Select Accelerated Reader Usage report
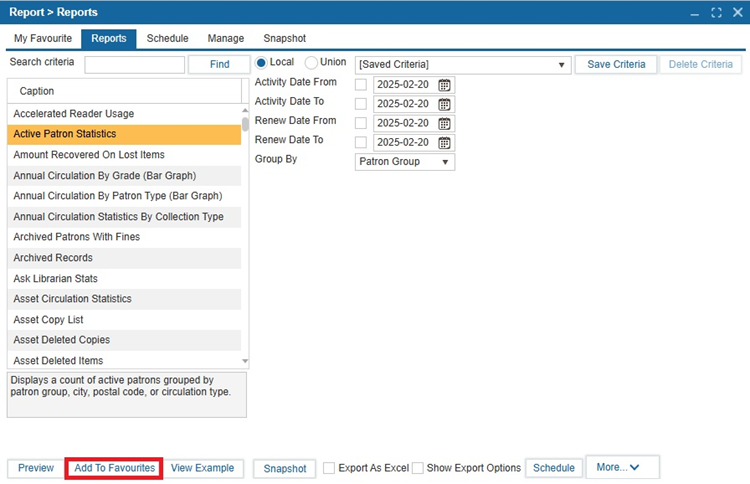 tap(124, 114)
